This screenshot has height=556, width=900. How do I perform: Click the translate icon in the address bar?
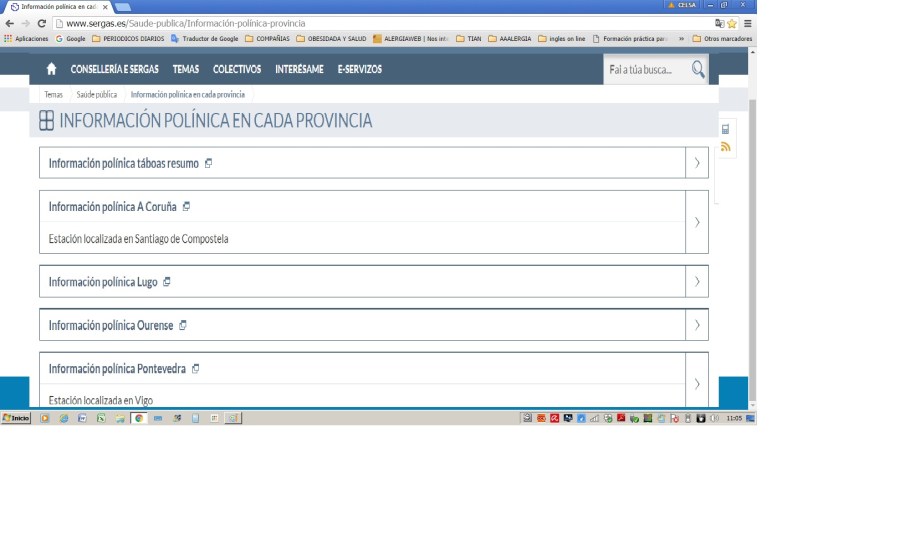(x=719, y=23)
